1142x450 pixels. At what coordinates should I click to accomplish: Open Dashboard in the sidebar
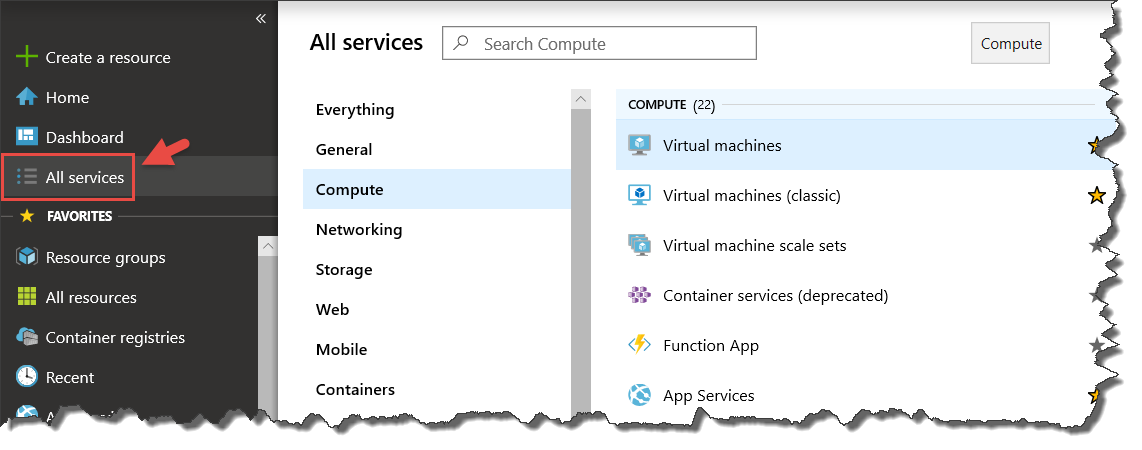84,138
